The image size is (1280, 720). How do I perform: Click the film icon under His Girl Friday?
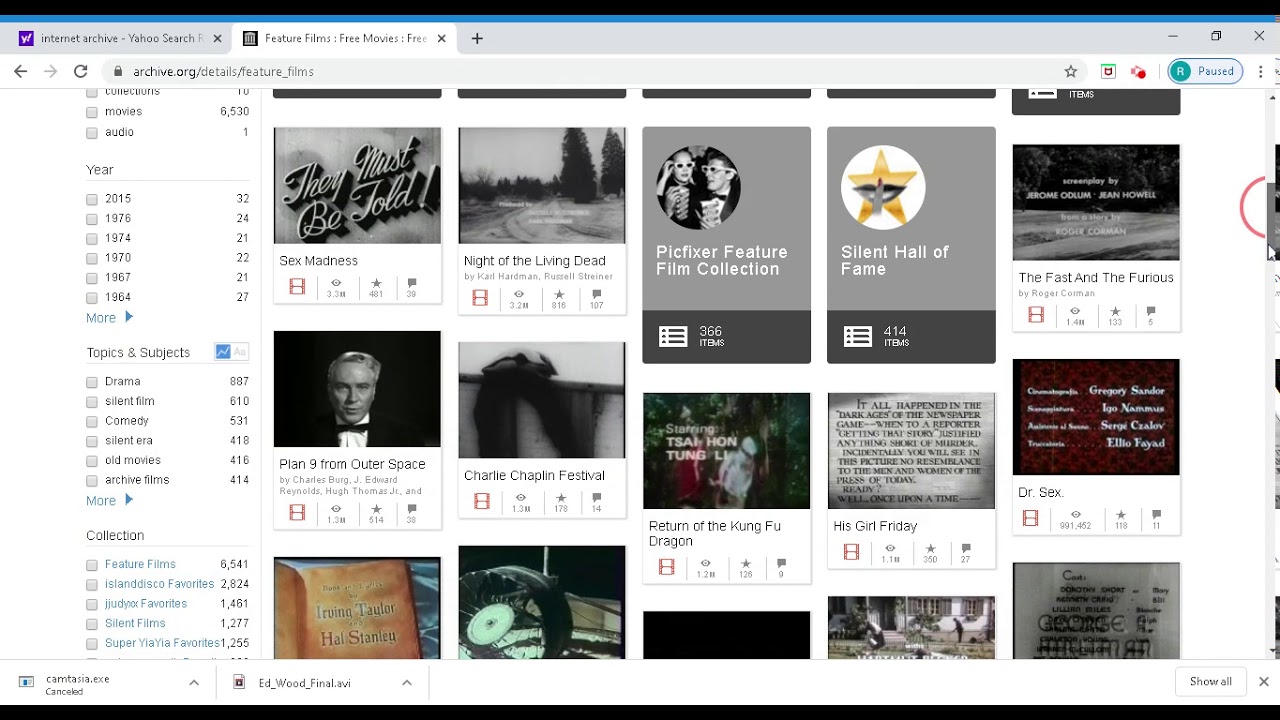coord(852,552)
